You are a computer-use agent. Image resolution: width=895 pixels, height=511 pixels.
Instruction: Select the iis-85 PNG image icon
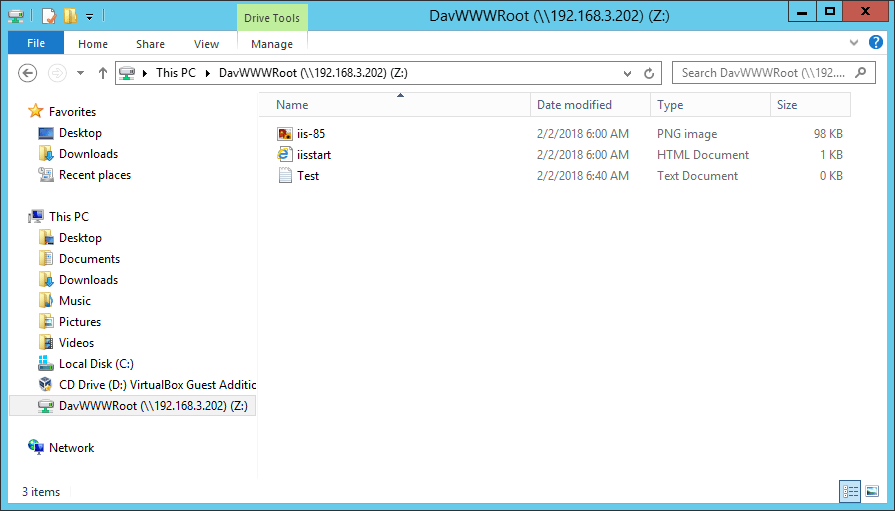[x=284, y=134]
